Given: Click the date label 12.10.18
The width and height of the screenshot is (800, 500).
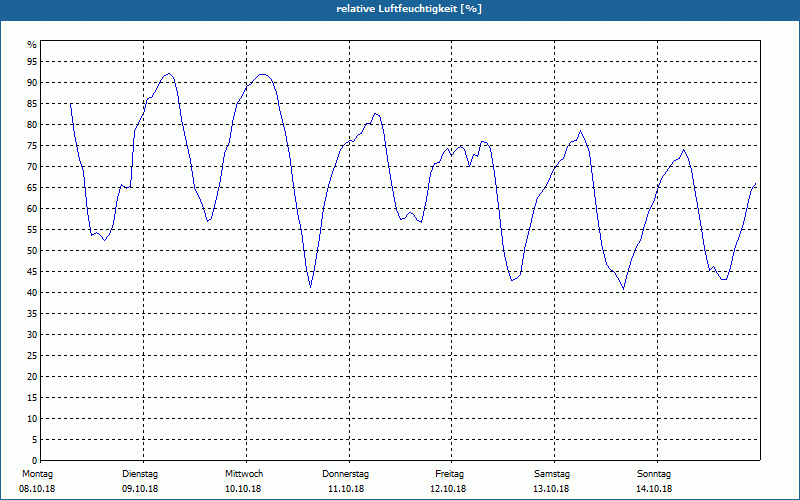Looking at the screenshot, I should 448,489.
